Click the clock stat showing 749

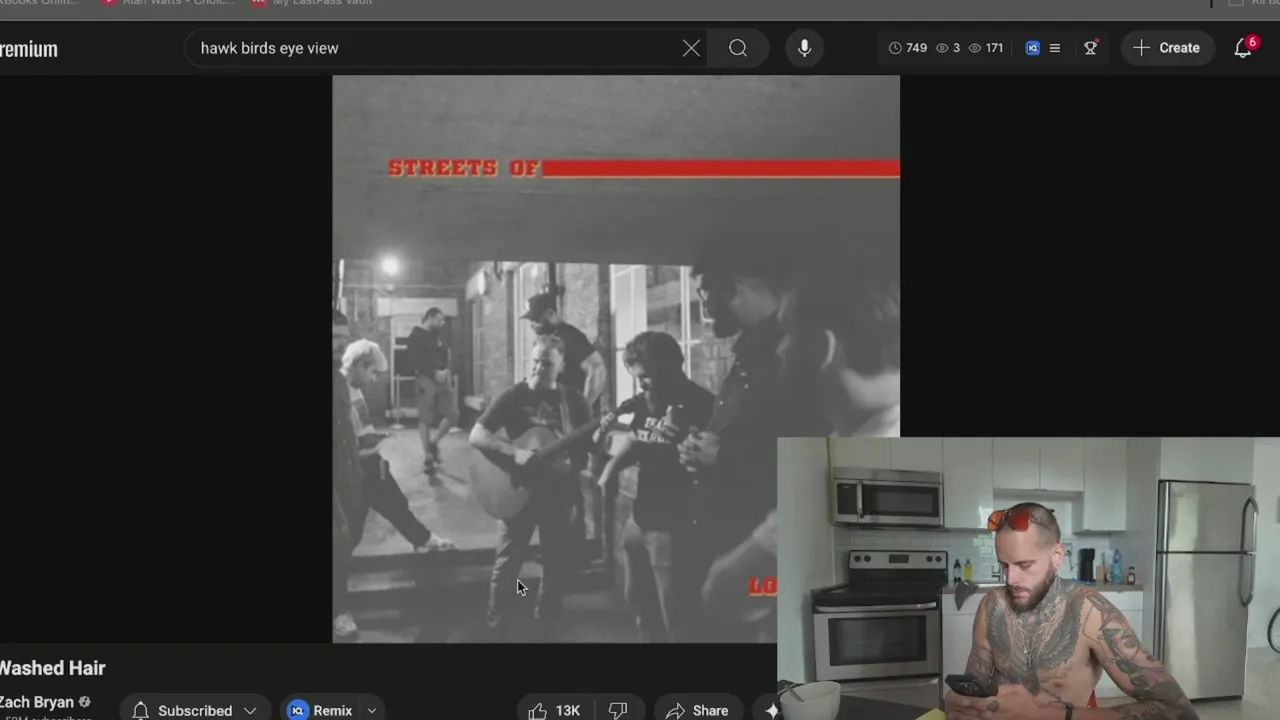(908, 48)
